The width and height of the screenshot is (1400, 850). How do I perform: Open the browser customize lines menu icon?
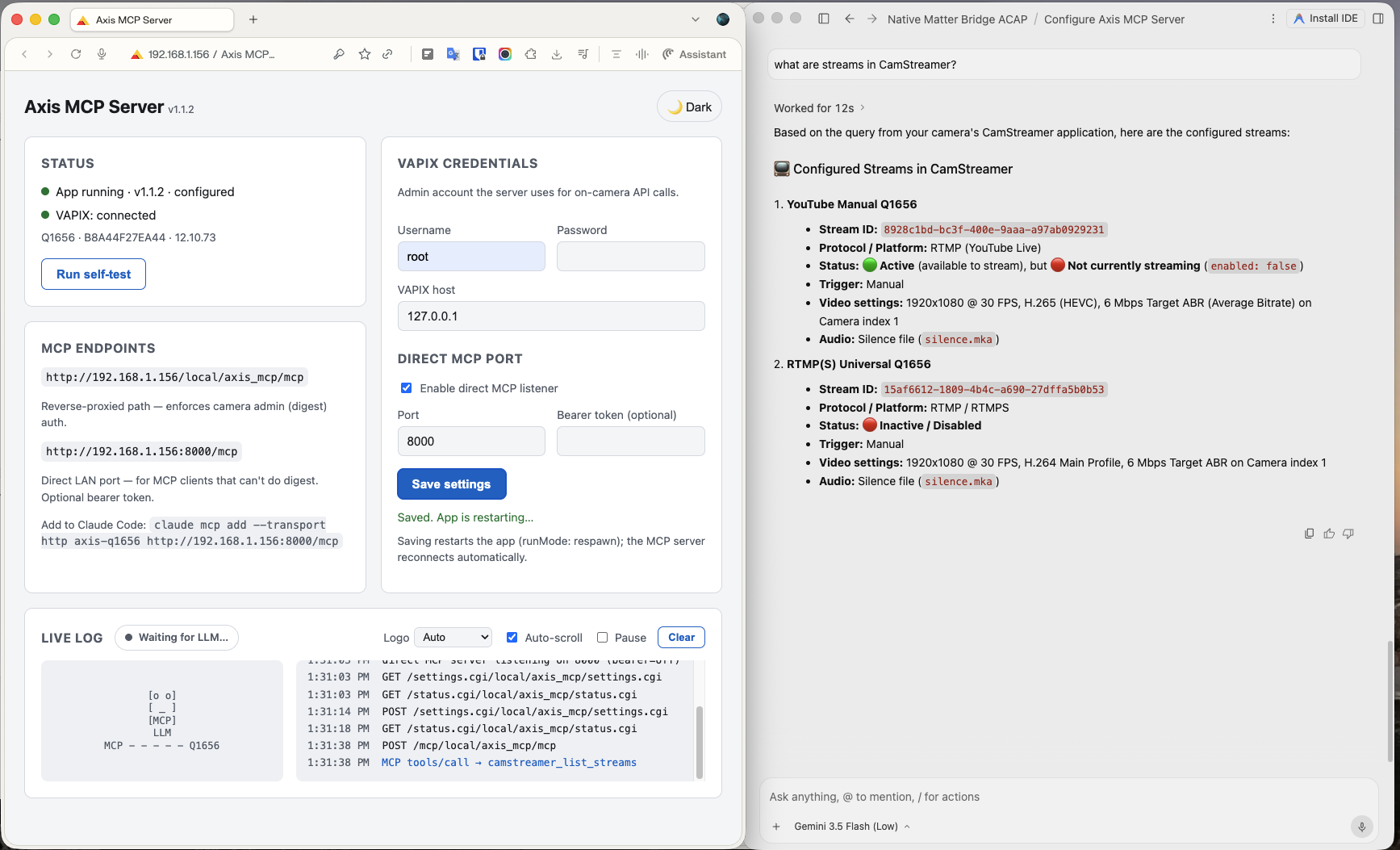coord(616,54)
